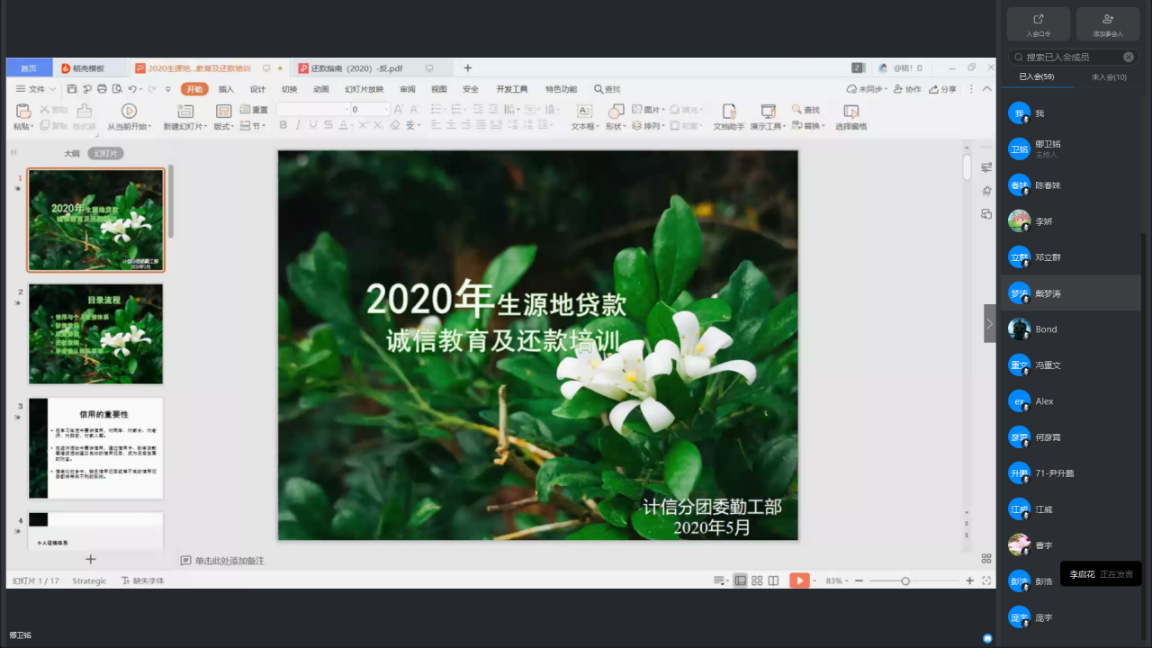This screenshot has width=1152, height=648.
Task: Click the 从当前开始 play icon
Action: (129, 111)
